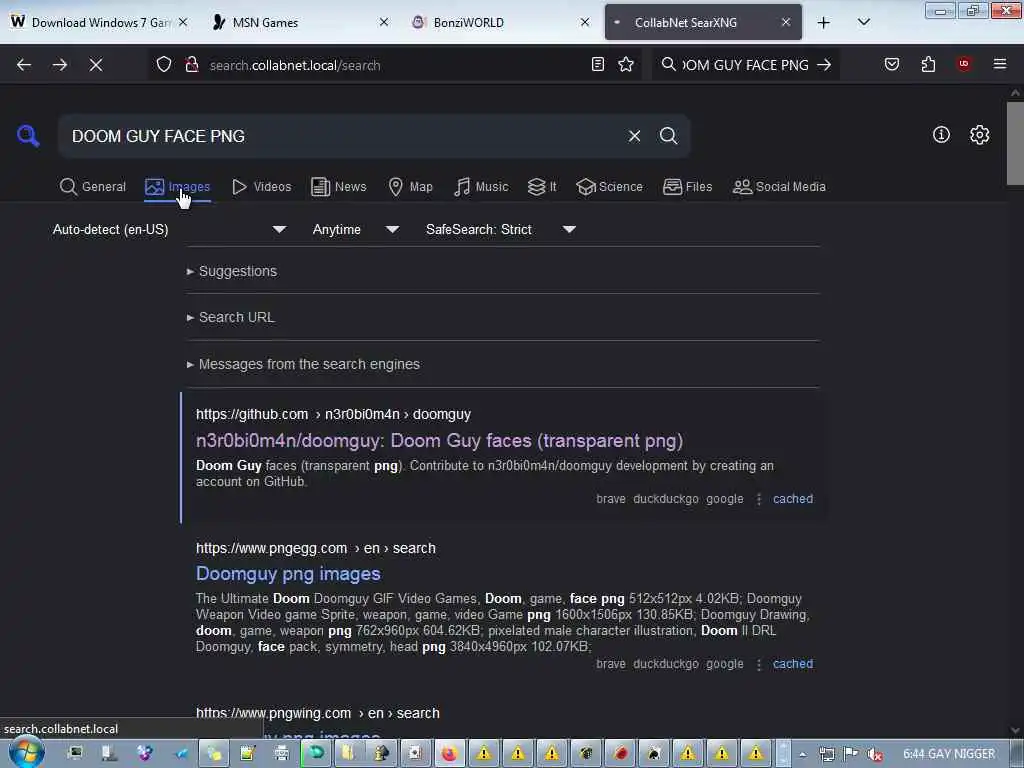Open the Windows Start menu
Image resolution: width=1024 pixels, height=768 pixels.
tap(25, 753)
